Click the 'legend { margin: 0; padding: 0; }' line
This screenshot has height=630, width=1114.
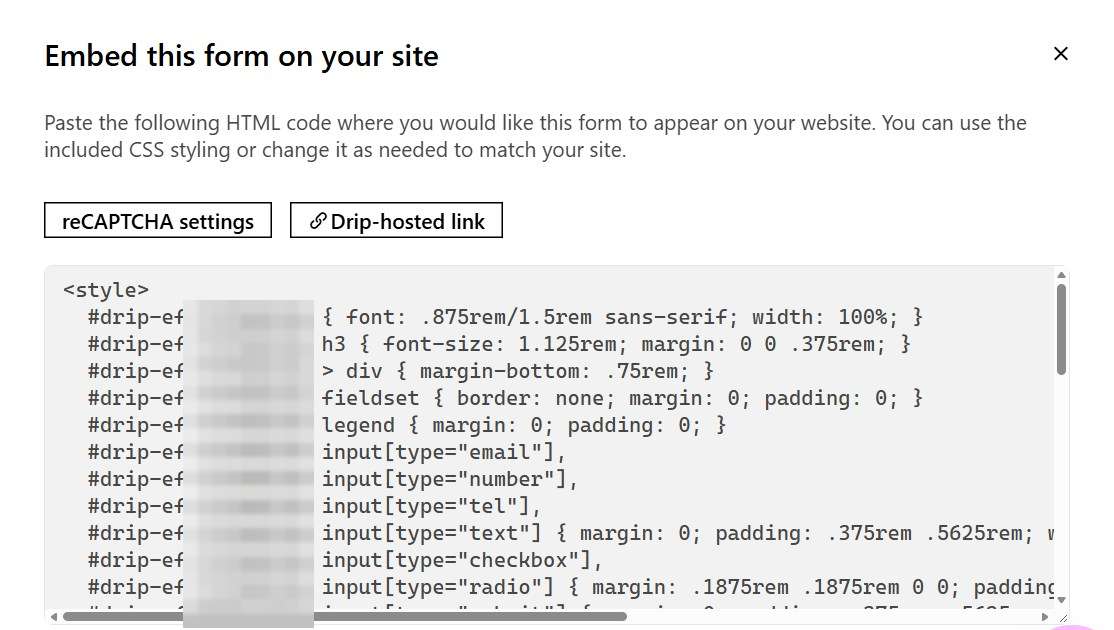click(x=407, y=425)
